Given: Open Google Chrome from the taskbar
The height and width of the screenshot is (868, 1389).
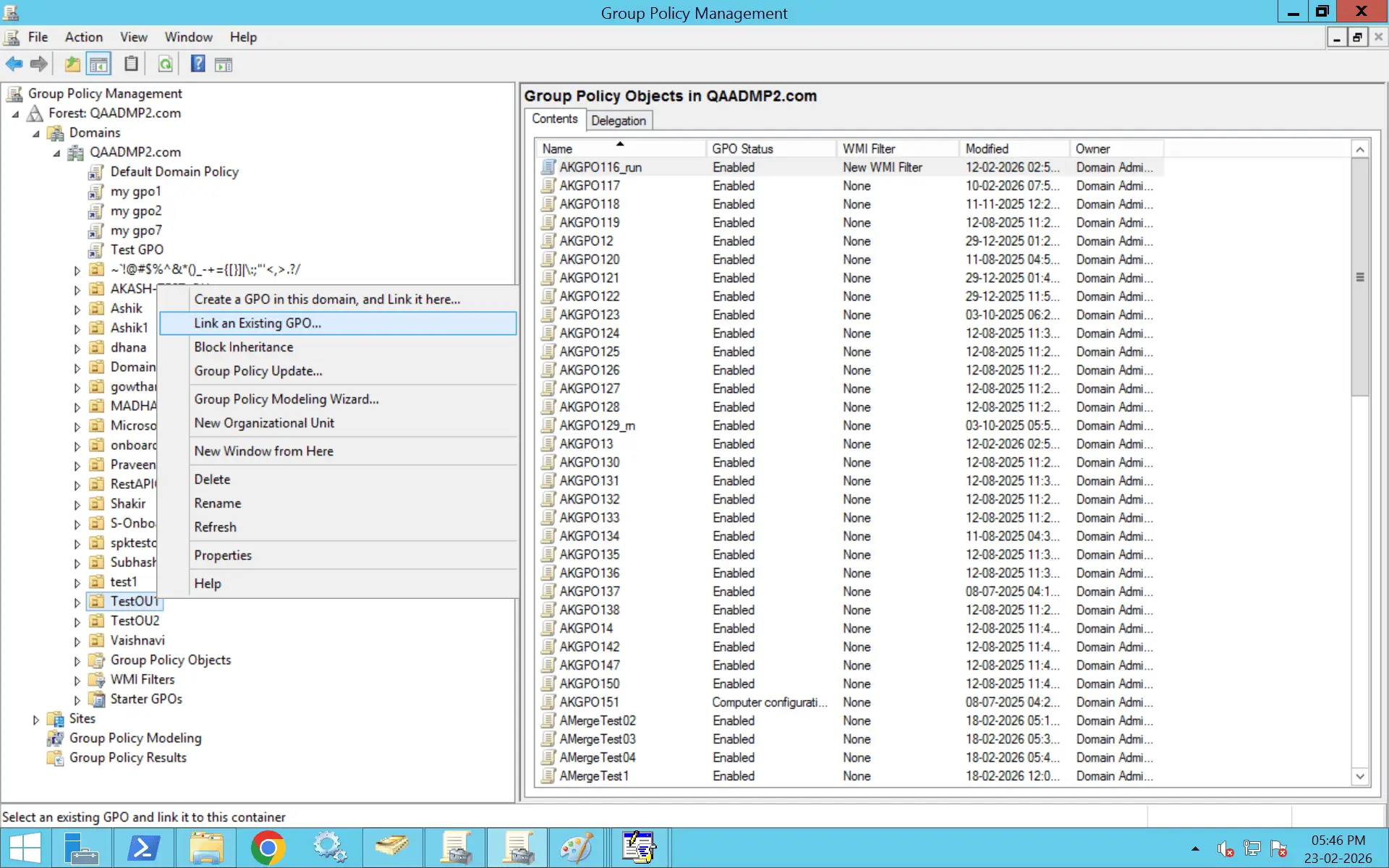Looking at the screenshot, I should [x=268, y=847].
